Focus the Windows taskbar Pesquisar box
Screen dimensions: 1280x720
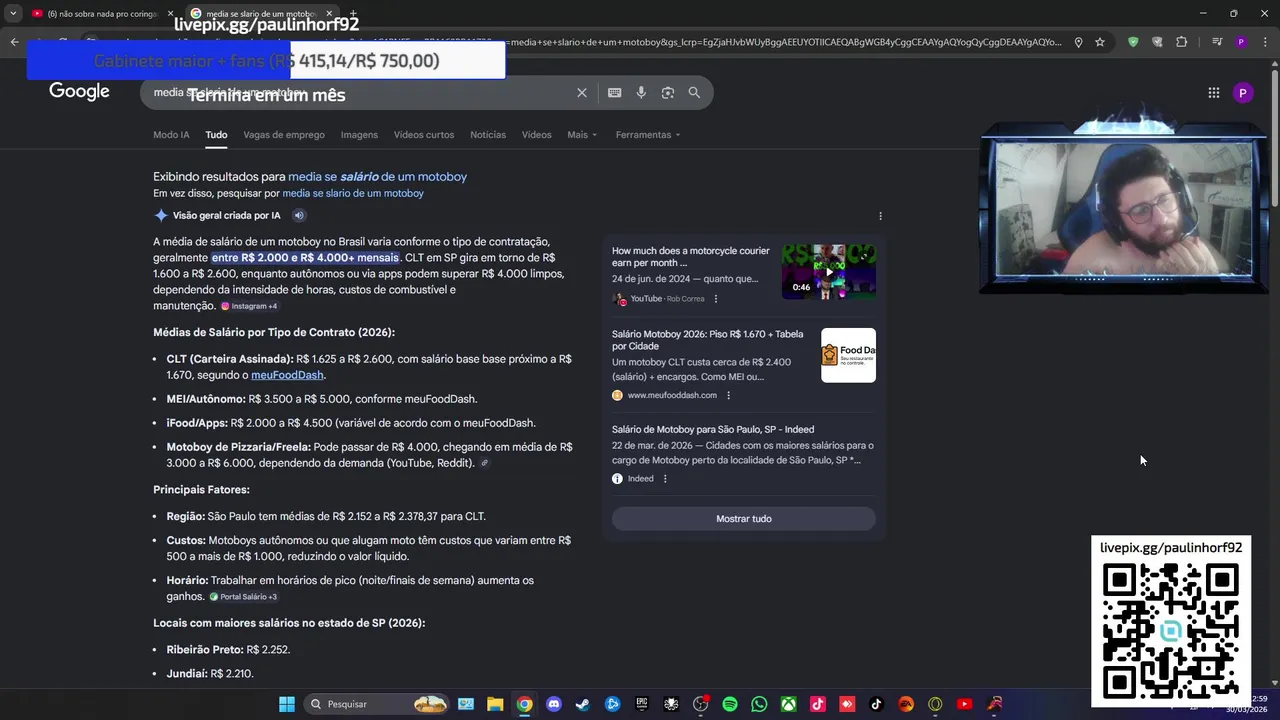(x=375, y=704)
